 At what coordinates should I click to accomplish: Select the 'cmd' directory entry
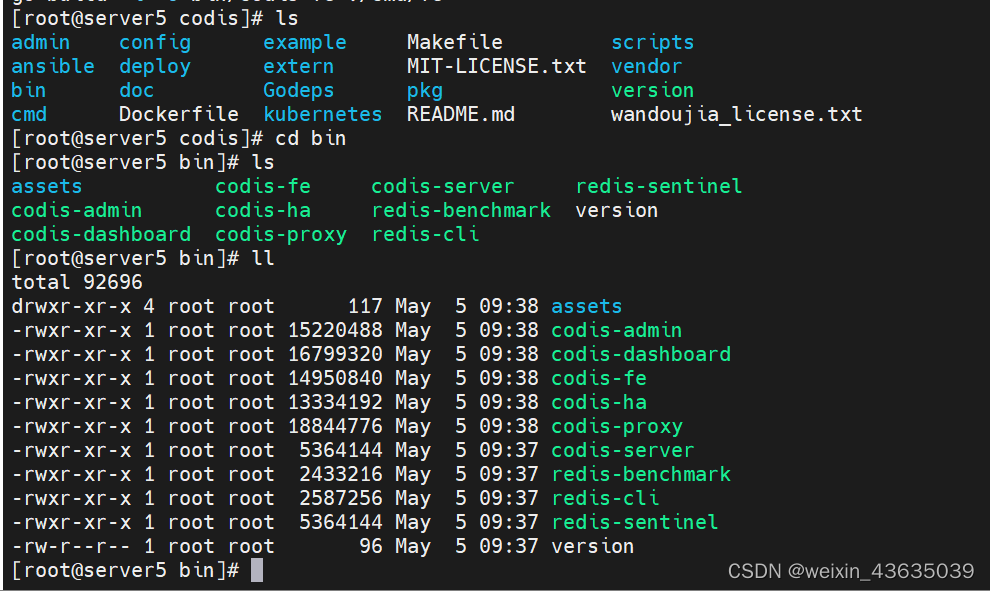[28, 114]
